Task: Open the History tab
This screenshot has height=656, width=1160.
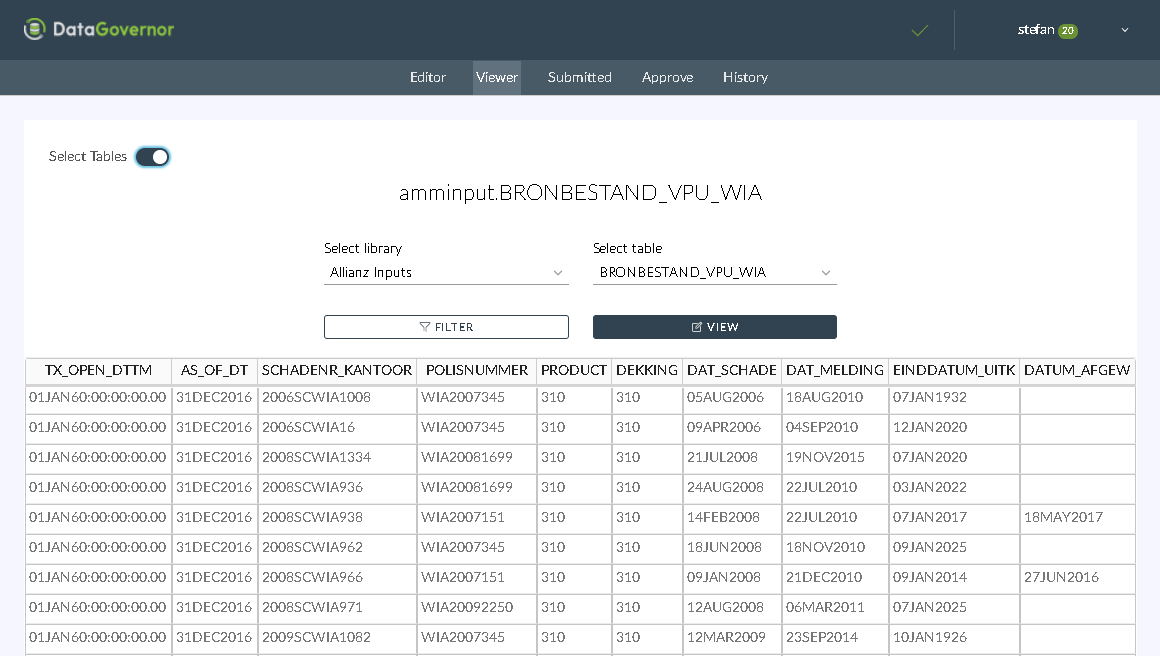Action: coord(745,78)
